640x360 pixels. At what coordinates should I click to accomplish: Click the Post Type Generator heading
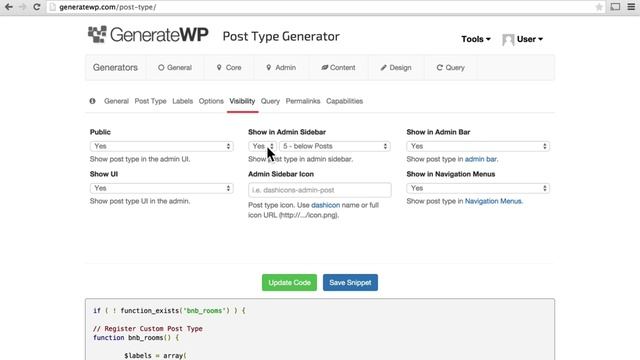point(281,36)
